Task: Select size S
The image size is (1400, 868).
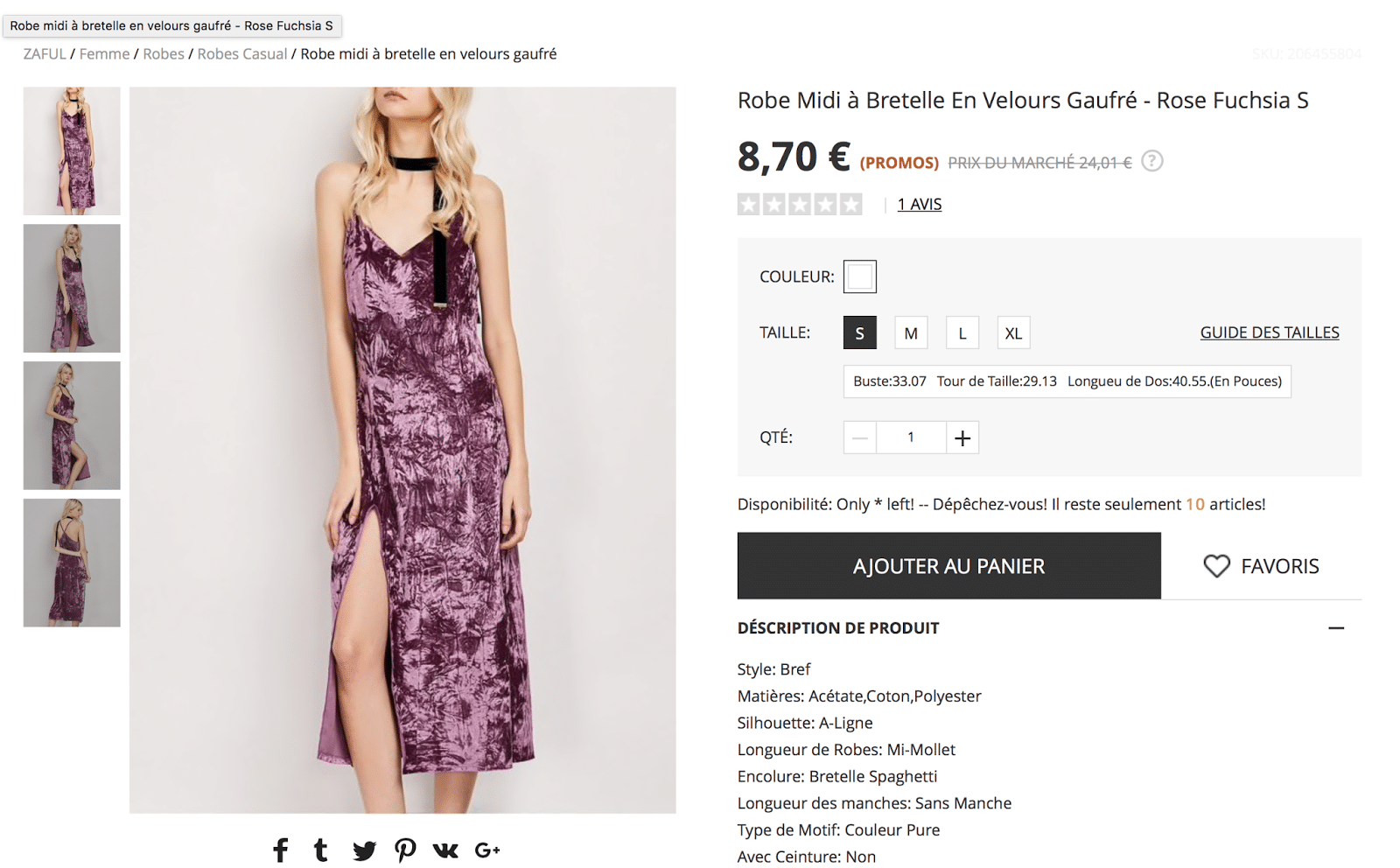Action: pyautogui.click(x=859, y=332)
